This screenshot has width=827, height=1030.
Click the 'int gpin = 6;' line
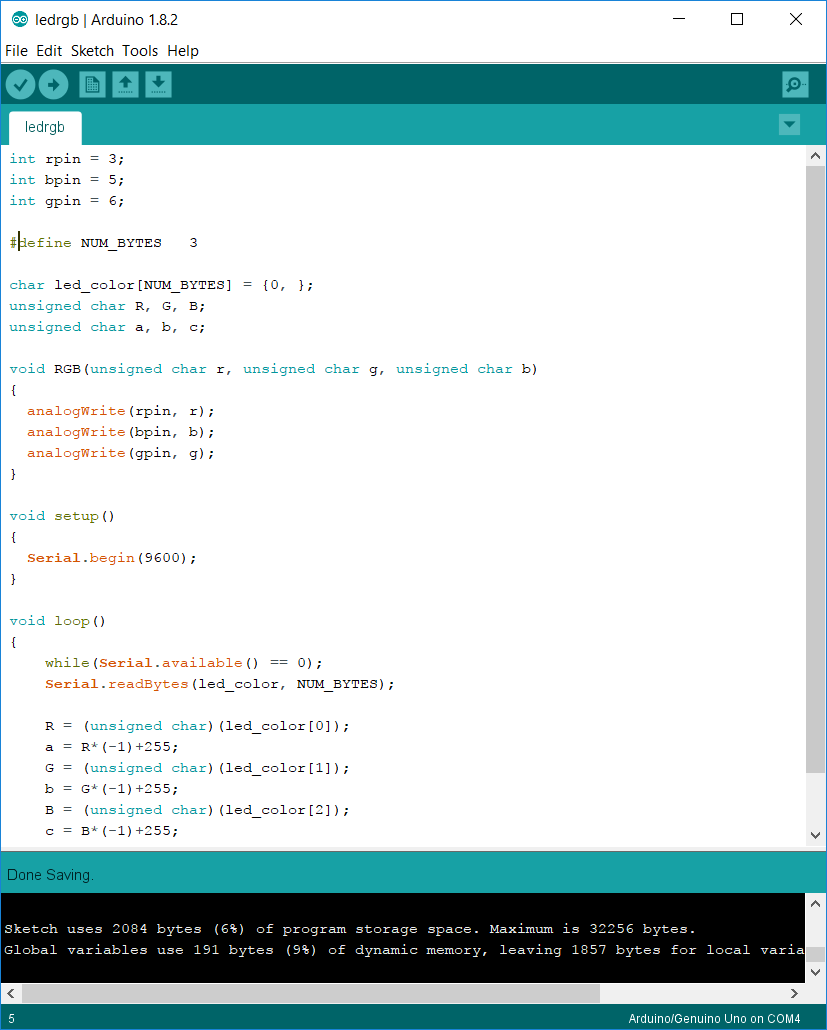(66, 201)
